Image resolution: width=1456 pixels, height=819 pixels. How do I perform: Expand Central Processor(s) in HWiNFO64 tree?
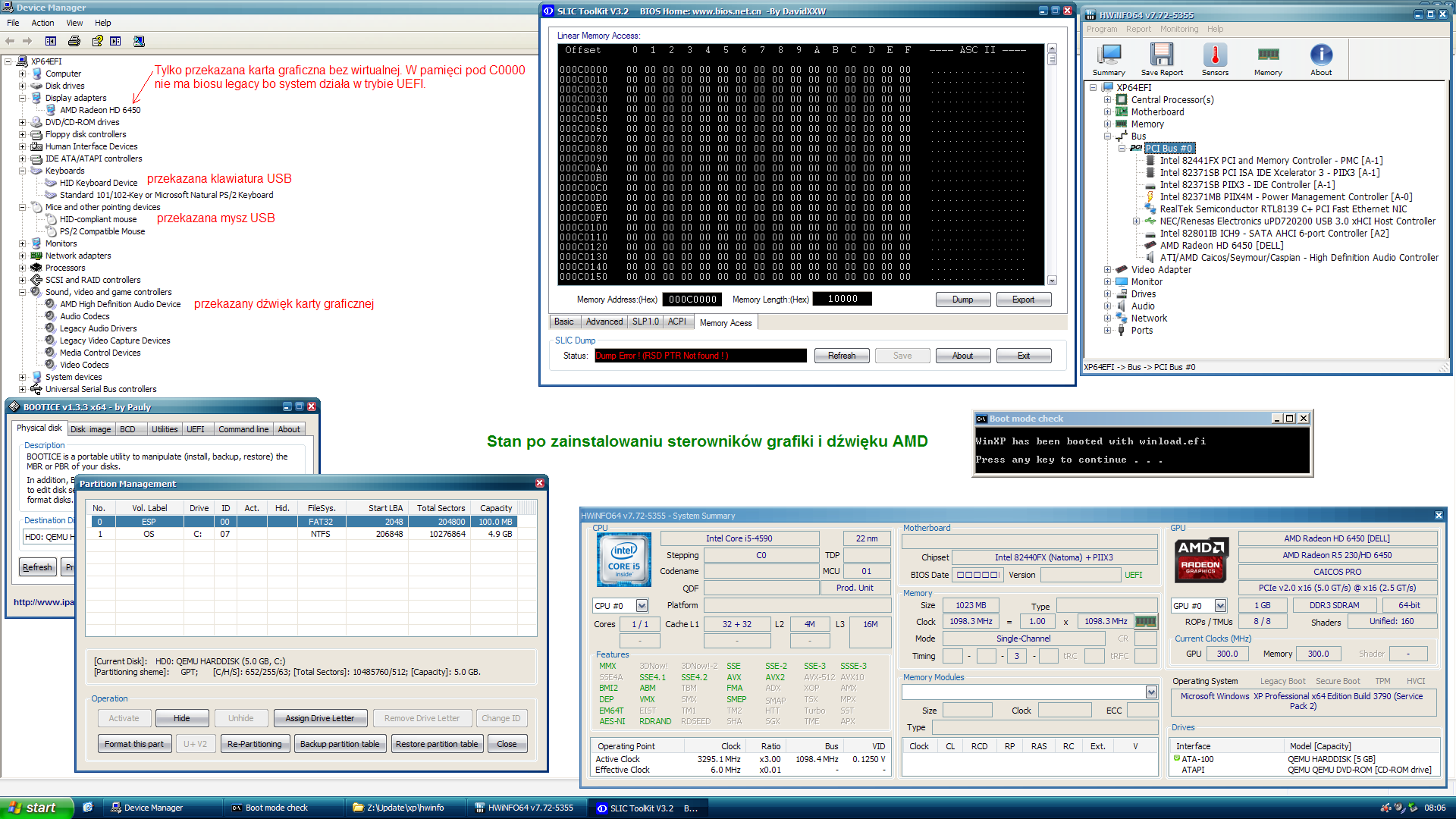pos(1107,99)
